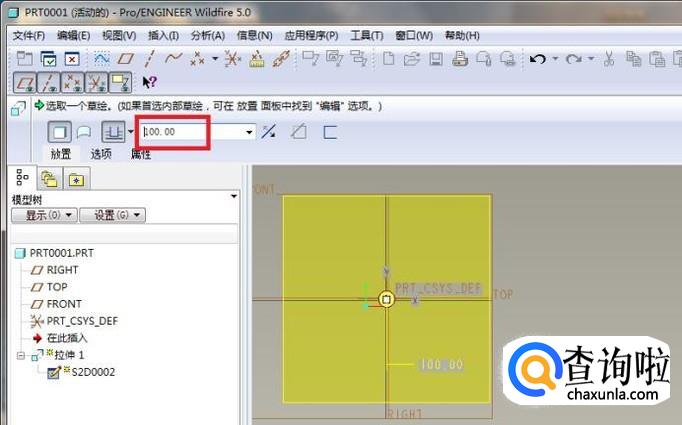682x425 pixels.
Task: Select extrude as surface option
Action: point(84,132)
